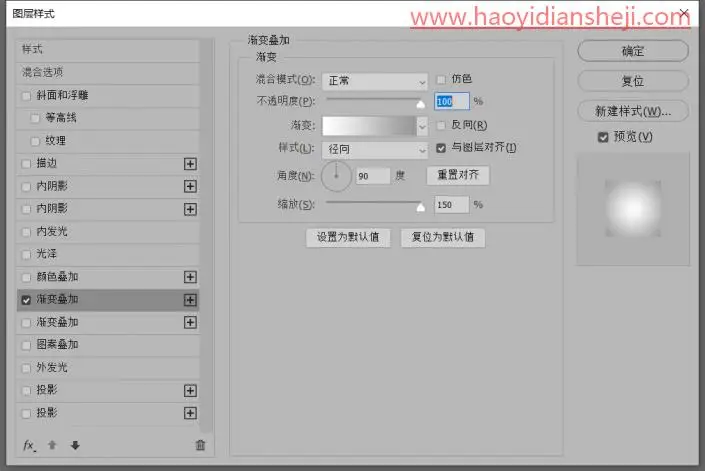Click the 不透明度 value field showing 100
Viewport: 705px width, 471px height.
(x=452, y=102)
